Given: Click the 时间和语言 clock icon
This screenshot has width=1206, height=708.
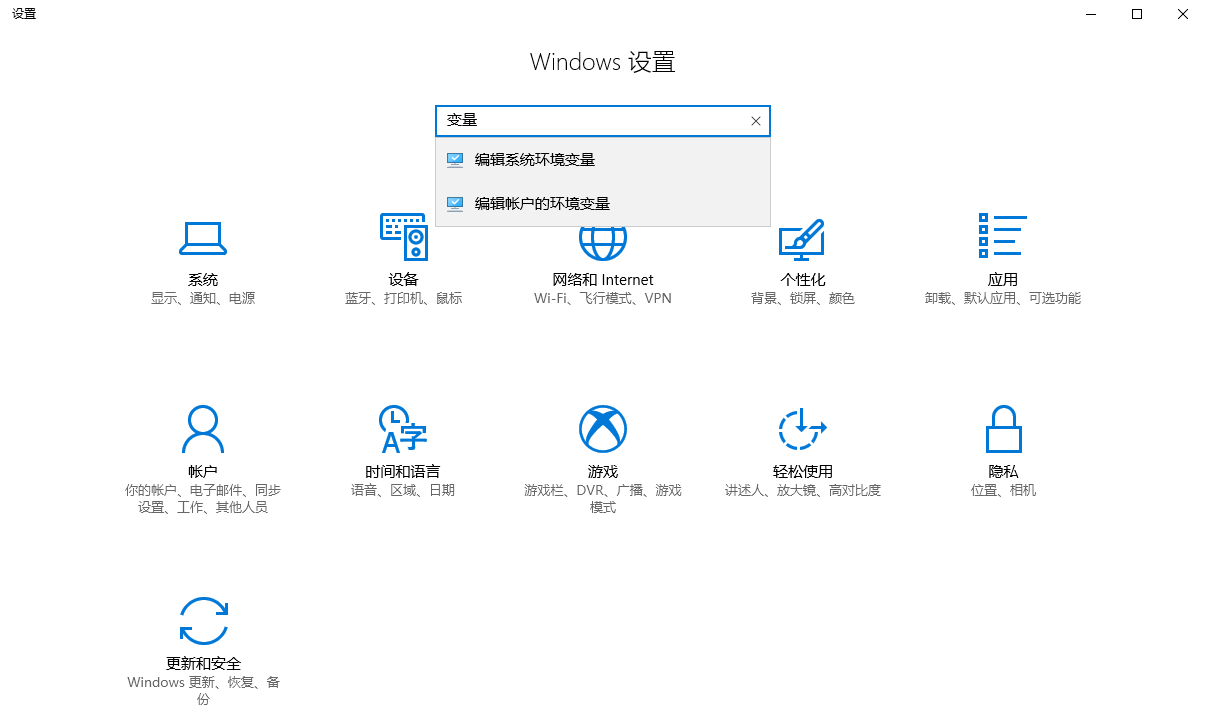Looking at the screenshot, I should [403, 430].
